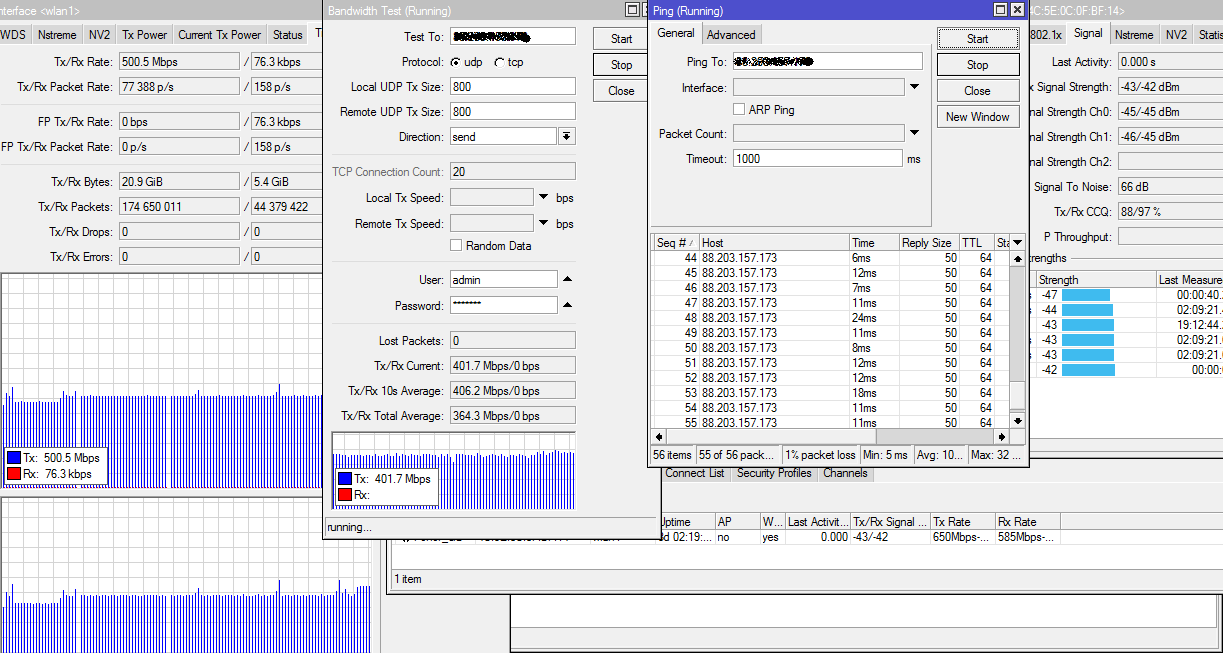Switch to the Advanced tab in Ping
Screen dimensions: 1223x653
pos(731,34)
